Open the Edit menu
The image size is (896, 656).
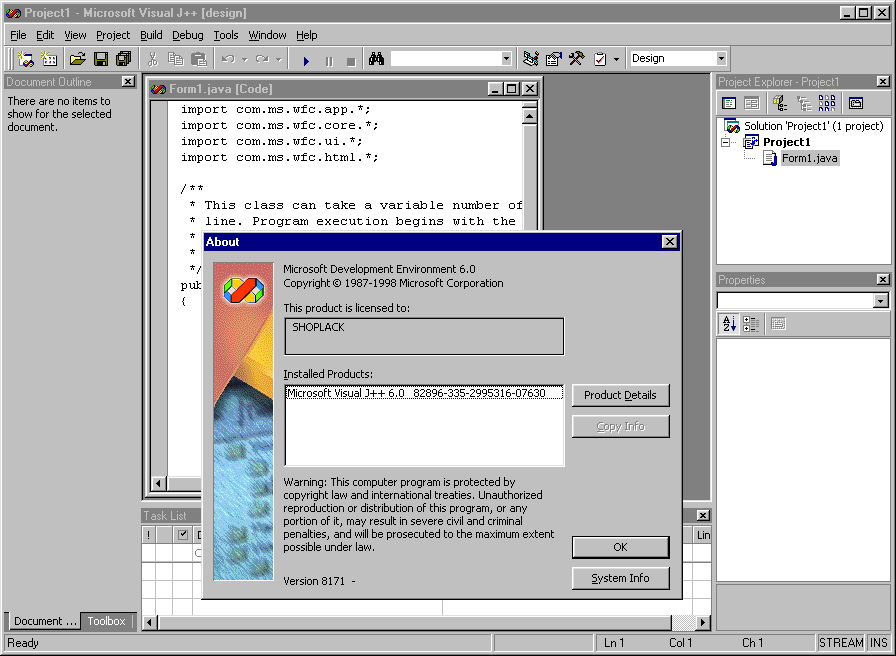coord(45,35)
